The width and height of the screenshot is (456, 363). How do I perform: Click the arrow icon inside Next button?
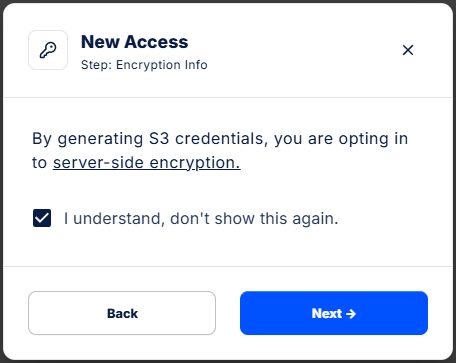click(x=351, y=314)
